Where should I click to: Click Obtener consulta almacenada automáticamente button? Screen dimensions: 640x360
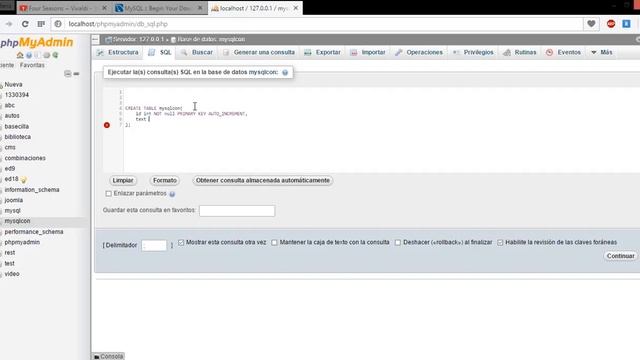[262, 180]
